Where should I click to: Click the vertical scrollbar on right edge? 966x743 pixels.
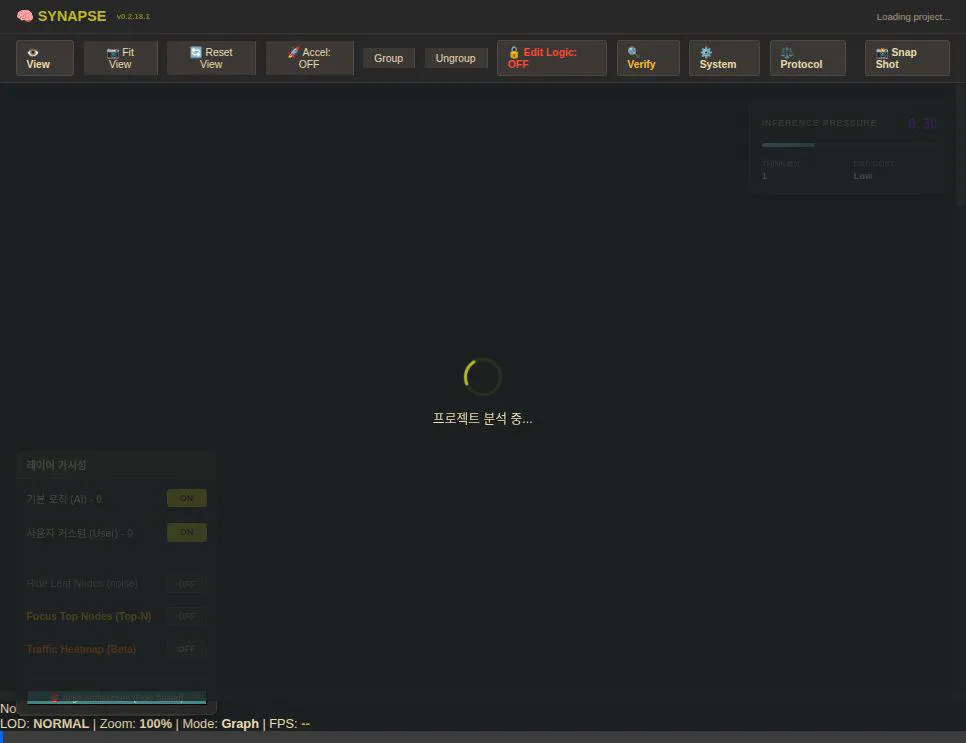point(960,145)
